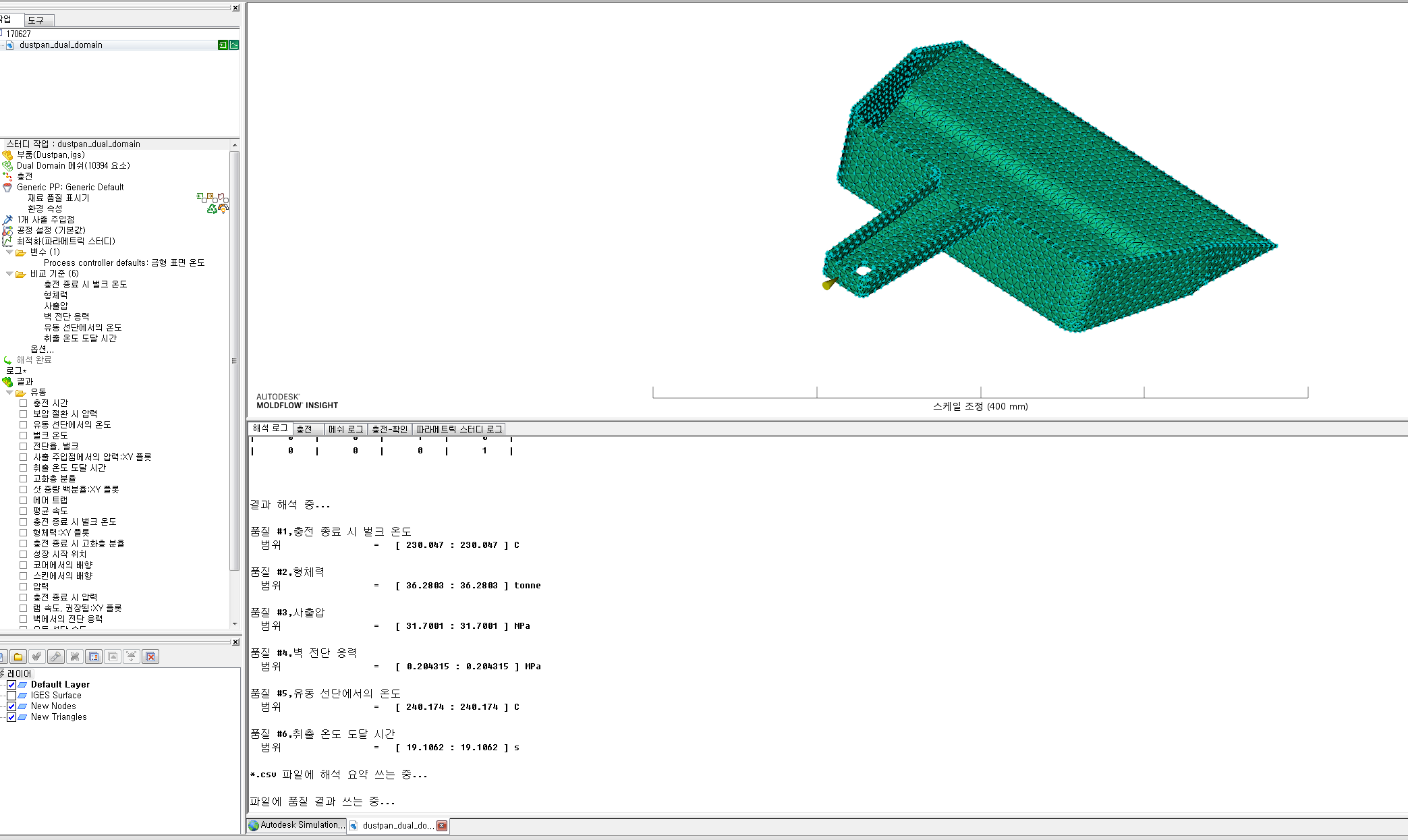
Task: Collapse the 비교 기준 (6) folder
Action: pyautogui.click(x=9, y=274)
